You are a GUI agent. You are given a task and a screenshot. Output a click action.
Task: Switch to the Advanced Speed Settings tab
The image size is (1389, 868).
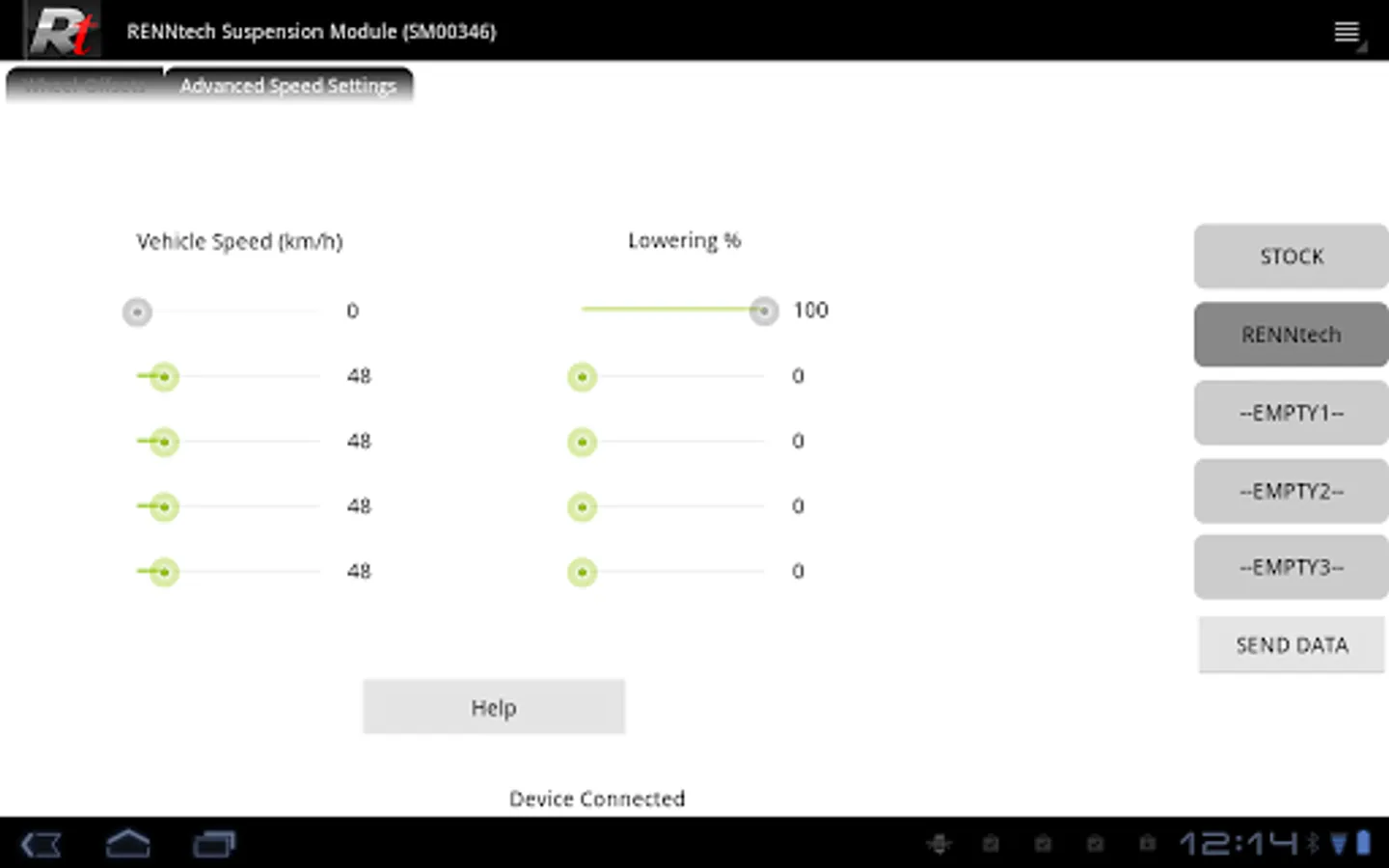pyautogui.click(x=288, y=86)
